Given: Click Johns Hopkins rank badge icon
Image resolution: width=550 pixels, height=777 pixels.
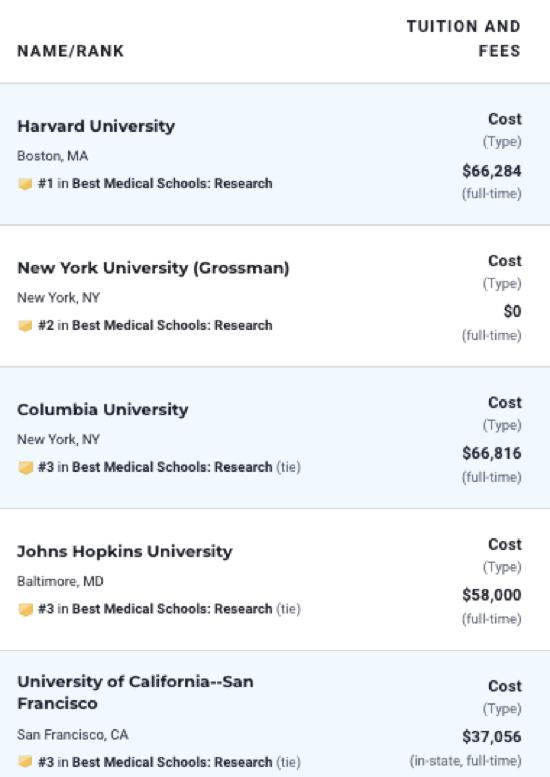Looking at the screenshot, I should pos(25,609).
